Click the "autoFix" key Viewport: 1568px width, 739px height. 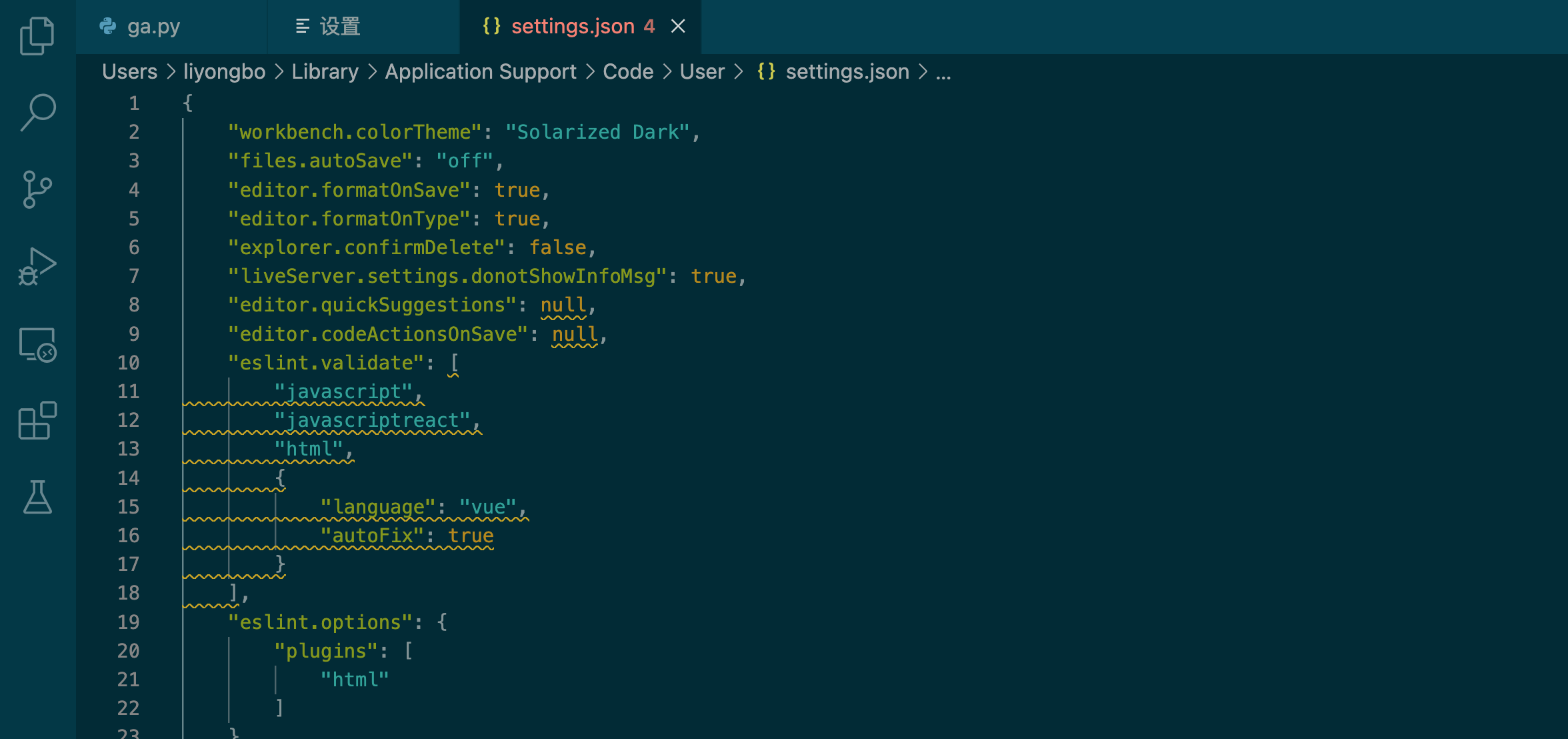click(372, 536)
